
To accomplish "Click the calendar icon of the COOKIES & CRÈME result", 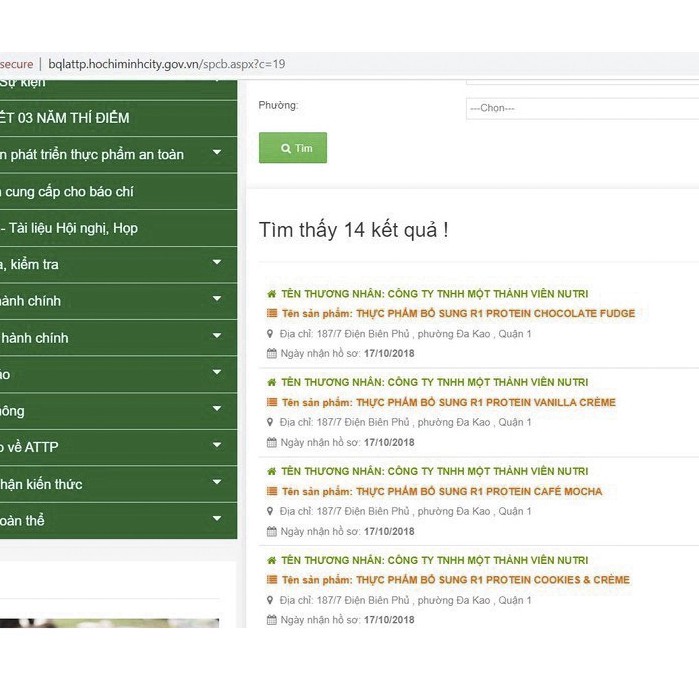I will click(271, 620).
